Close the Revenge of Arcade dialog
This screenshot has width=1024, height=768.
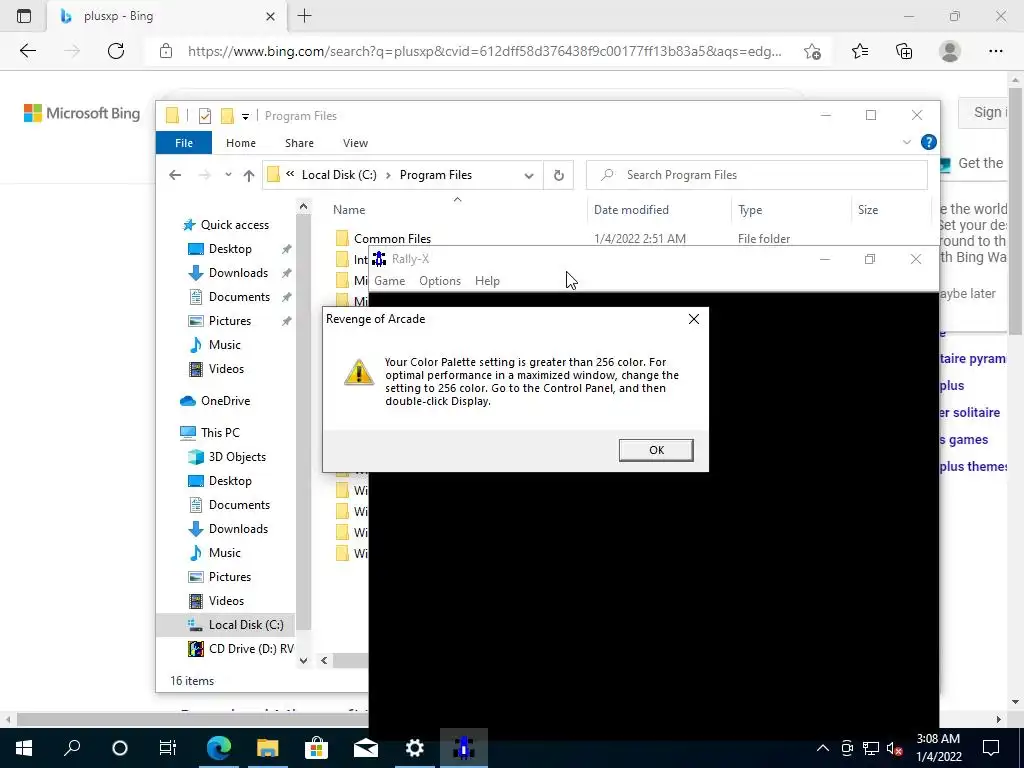pos(694,319)
